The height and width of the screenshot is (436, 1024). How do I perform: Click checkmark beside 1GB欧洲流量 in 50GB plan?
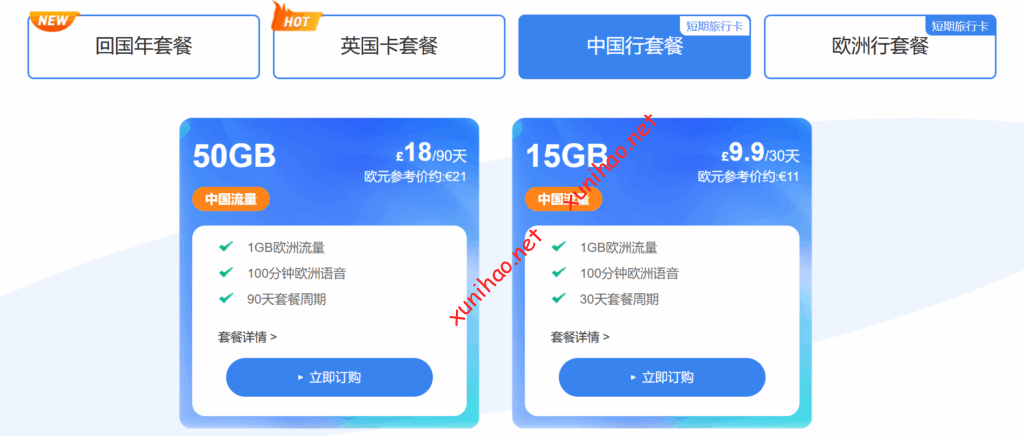tap(226, 247)
